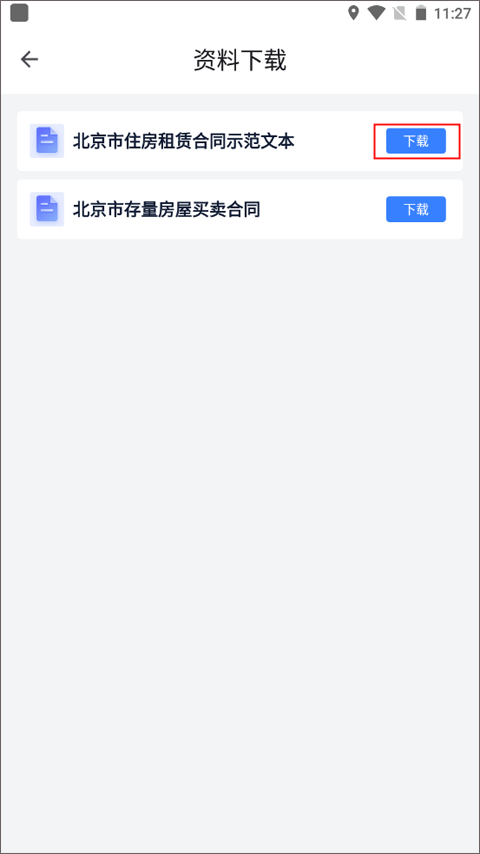Tap the white header bar right of title
The width and height of the screenshot is (480, 854).
pyautogui.click(x=381, y=60)
